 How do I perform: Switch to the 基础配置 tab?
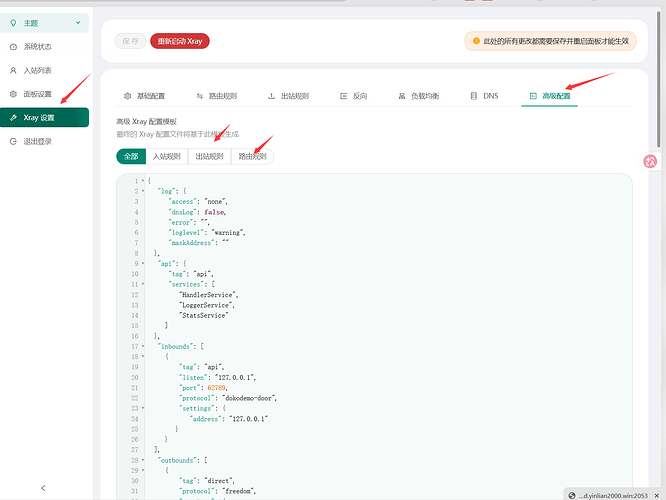[144, 96]
